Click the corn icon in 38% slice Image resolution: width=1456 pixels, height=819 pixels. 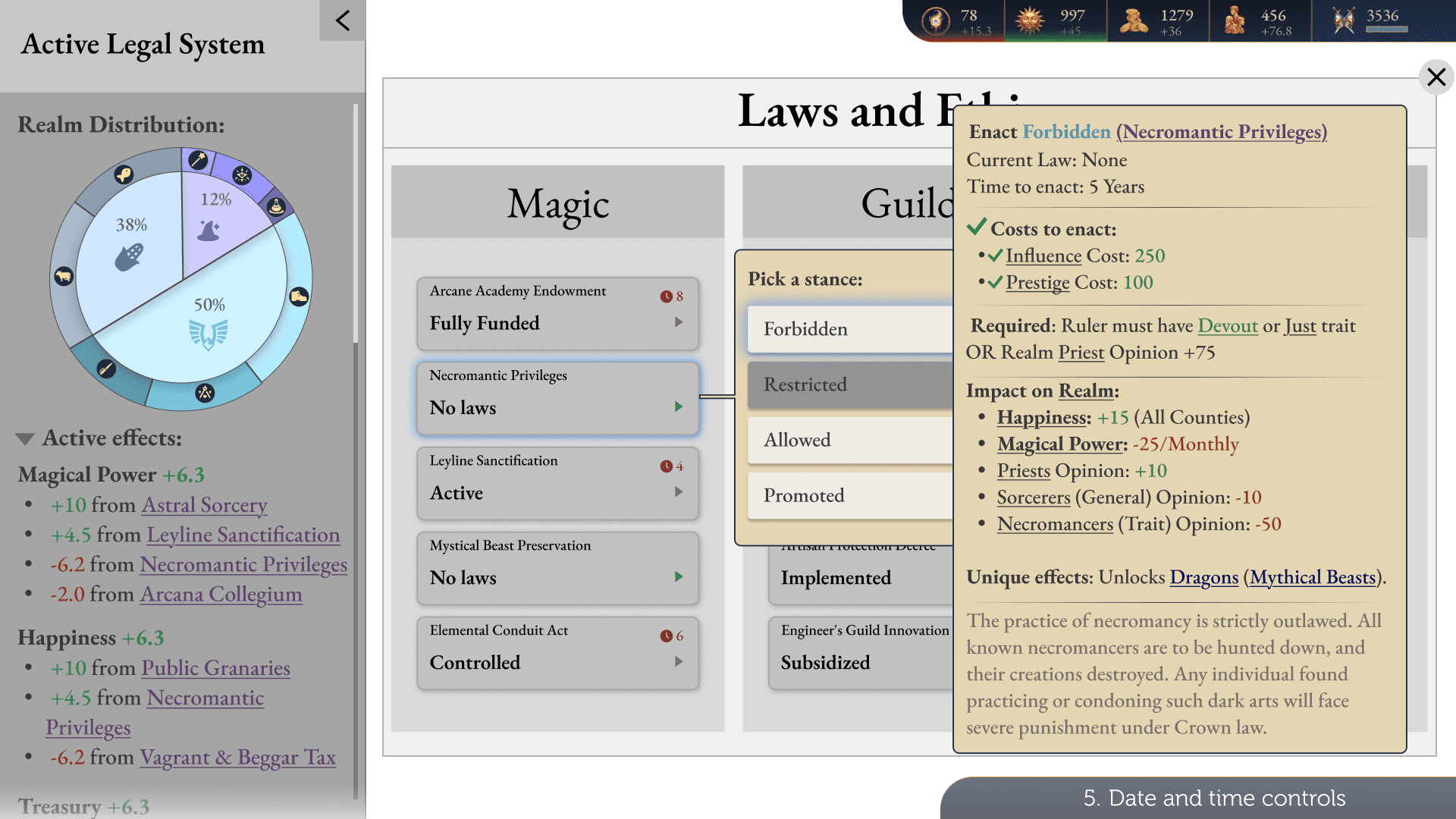(x=129, y=256)
